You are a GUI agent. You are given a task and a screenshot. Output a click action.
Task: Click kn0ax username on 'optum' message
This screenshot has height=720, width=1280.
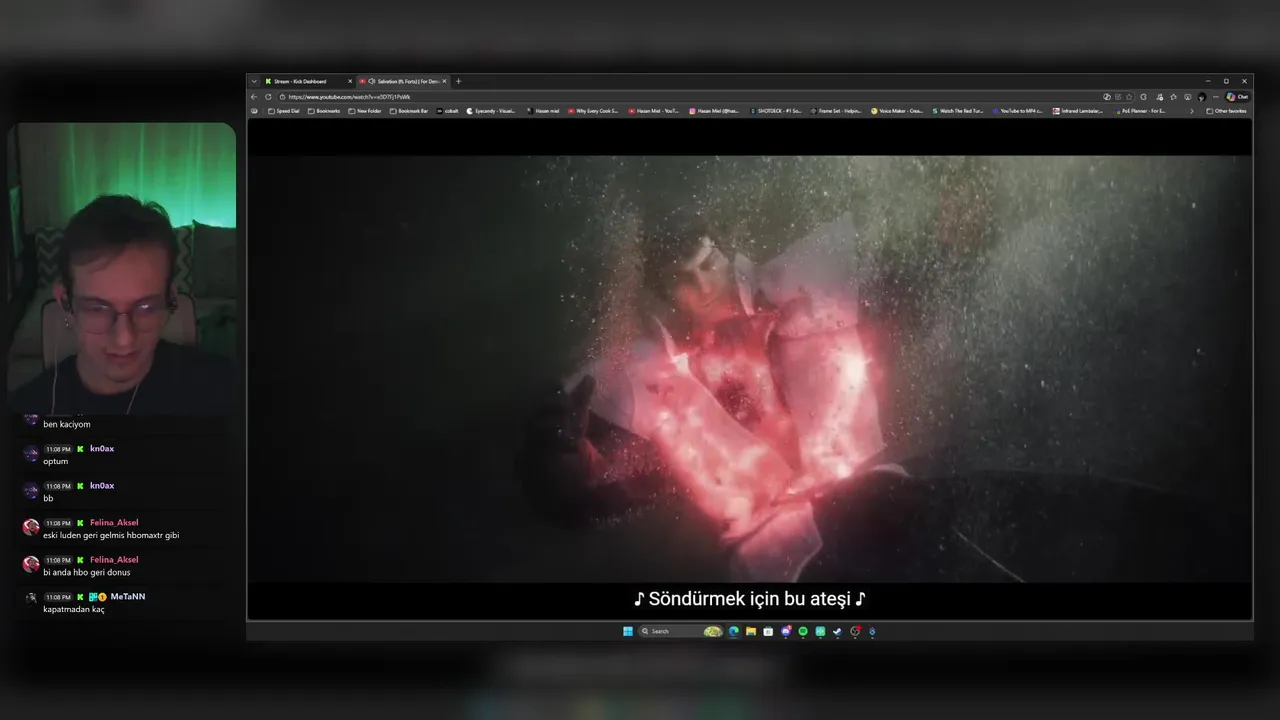102,449
